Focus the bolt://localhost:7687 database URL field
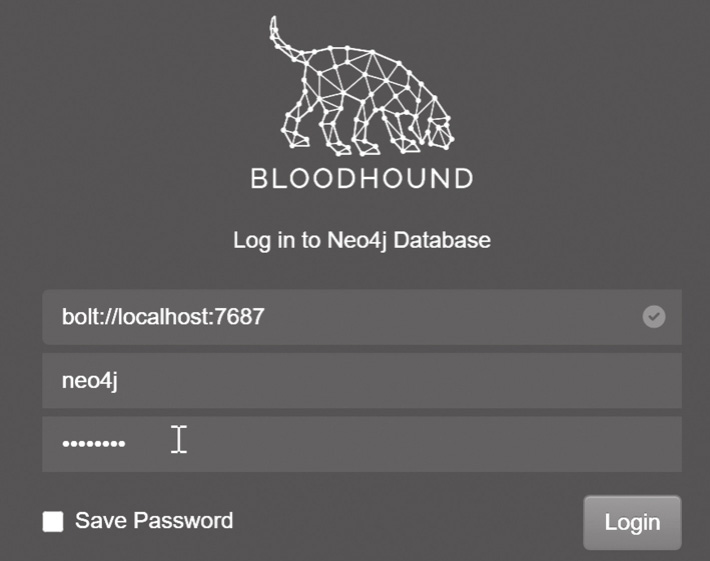The height and width of the screenshot is (561, 710). click(362, 317)
